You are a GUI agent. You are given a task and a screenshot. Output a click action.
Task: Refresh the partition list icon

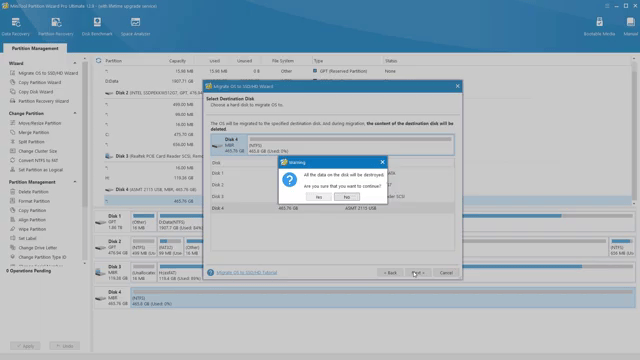[x=98, y=61]
